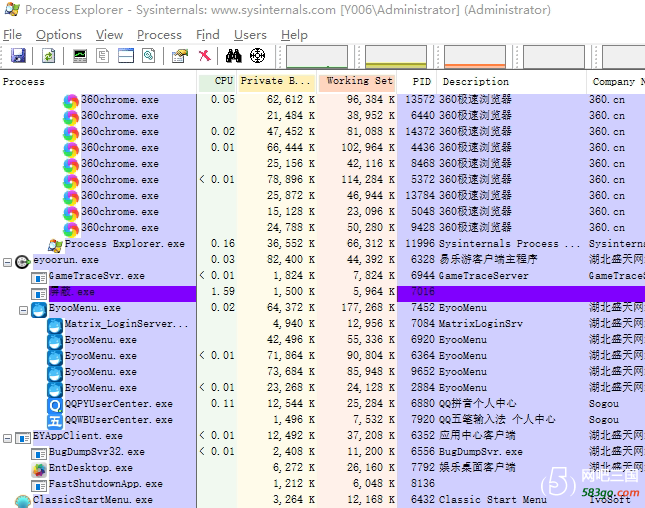Click the icon of QQPYUserCenter.exe
Screen dimensions: 645x508
point(55,405)
